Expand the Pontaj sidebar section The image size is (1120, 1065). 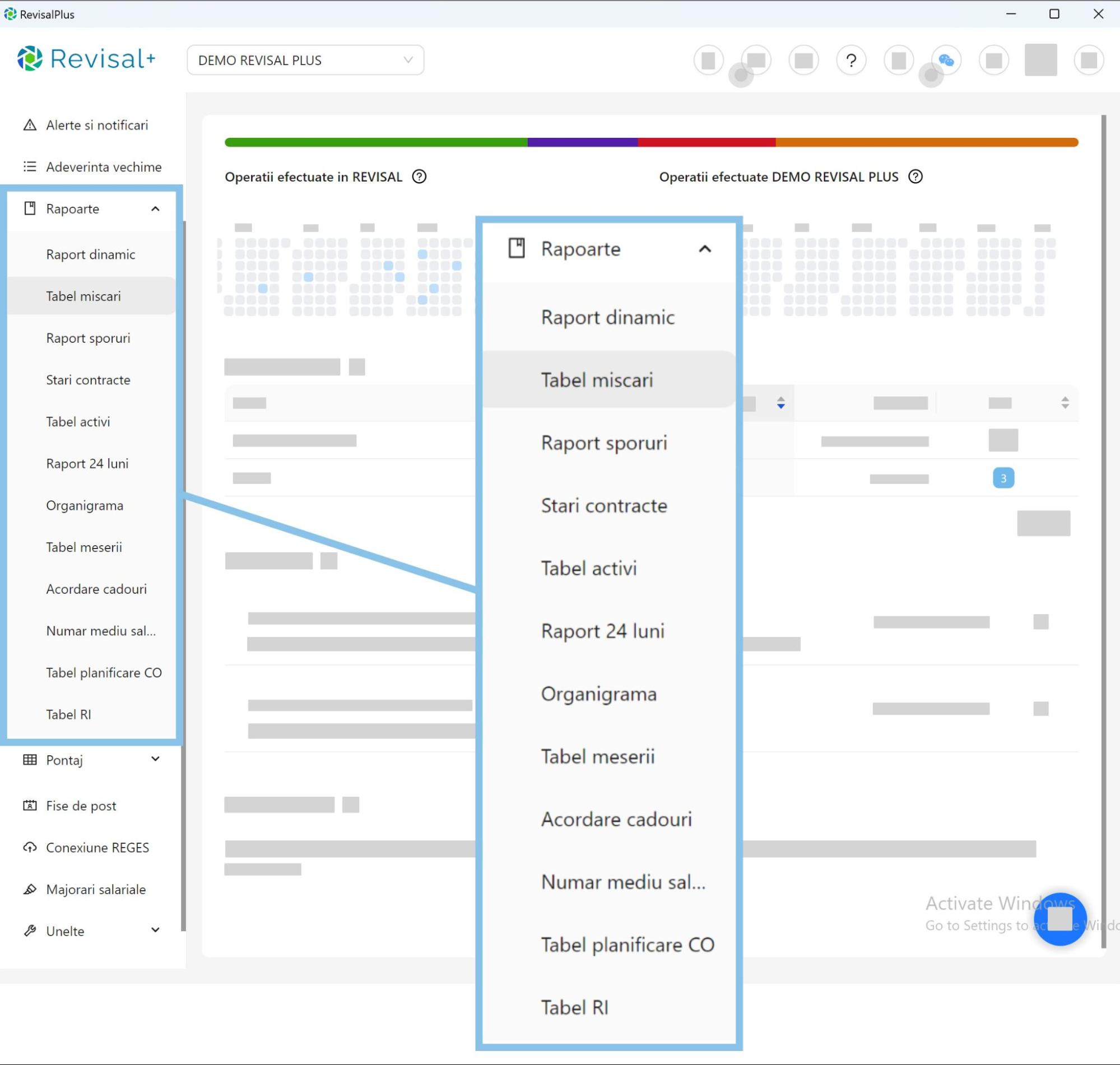tap(155, 759)
